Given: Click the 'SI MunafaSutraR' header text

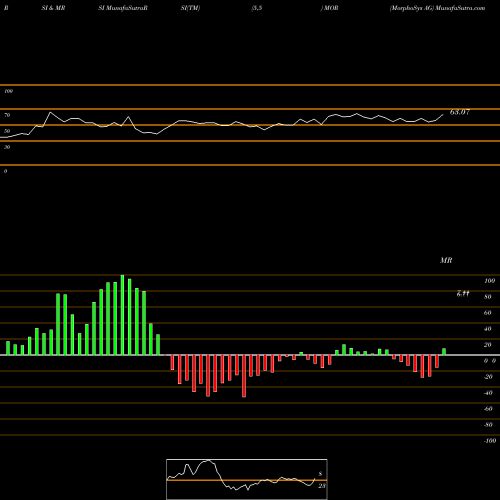Looking at the screenshot, I should [123, 8].
